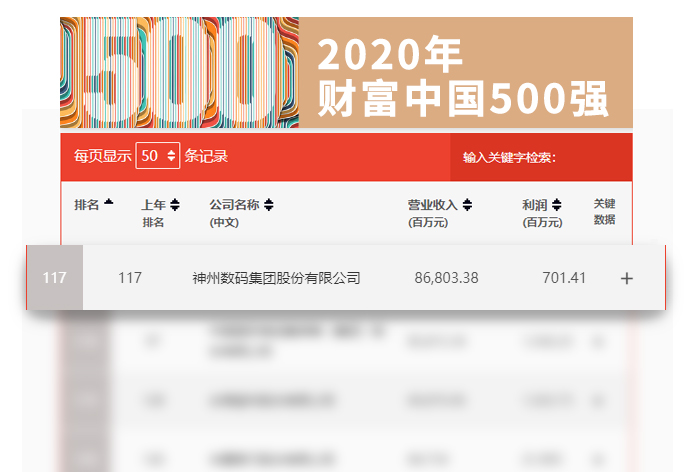
Task: Sort by 公司名称 column arrows
Action: [269, 204]
